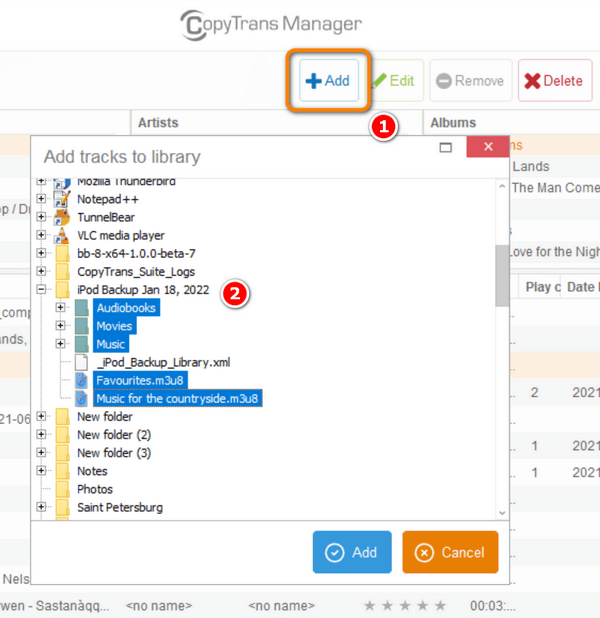Expand the New folder (2) node

pyautogui.click(x=41, y=434)
